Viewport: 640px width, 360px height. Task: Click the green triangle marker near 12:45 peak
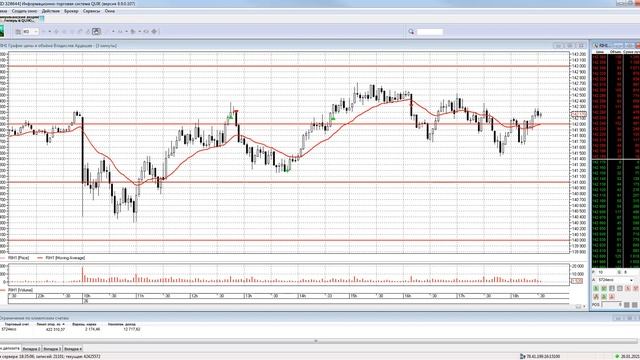pos(230,118)
